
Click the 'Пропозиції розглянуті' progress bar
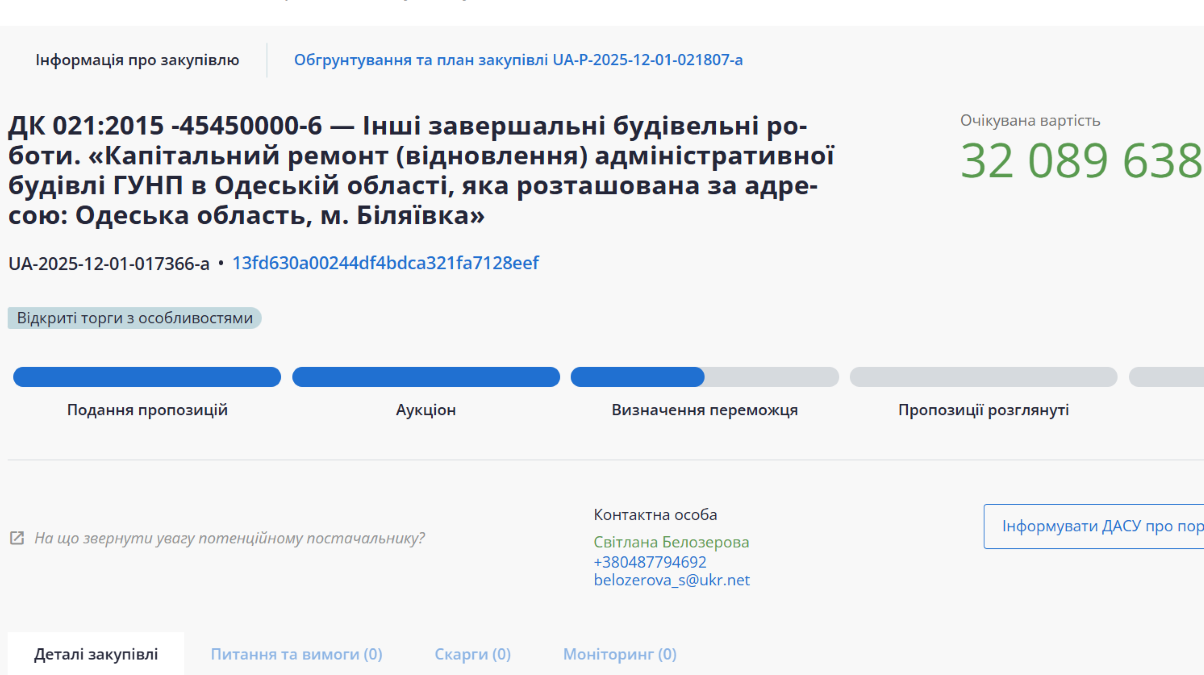[x=983, y=377]
